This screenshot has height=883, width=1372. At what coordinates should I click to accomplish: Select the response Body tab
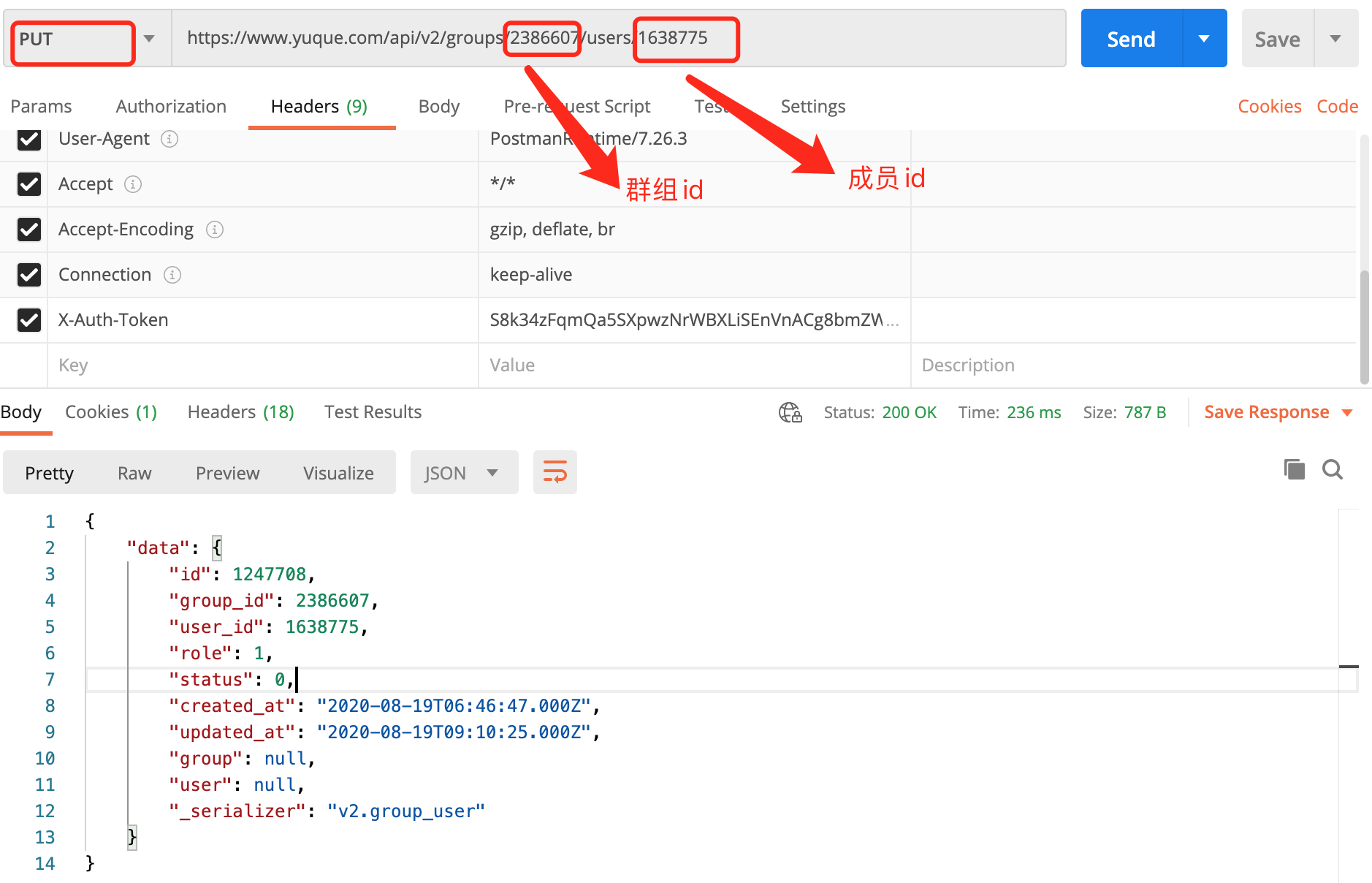[x=21, y=412]
